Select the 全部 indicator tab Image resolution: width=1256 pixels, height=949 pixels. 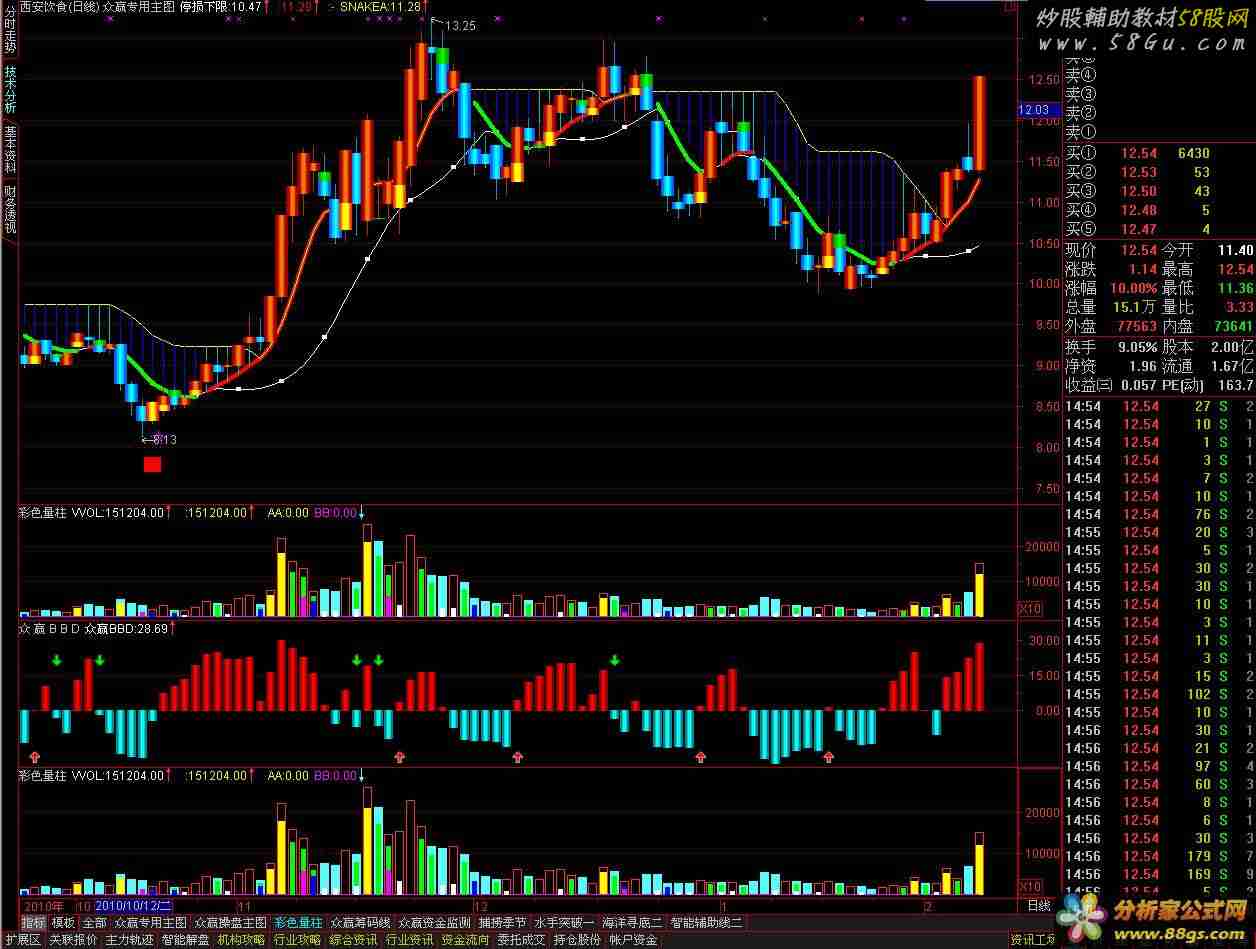pyautogui.click(x=94, y=923)
